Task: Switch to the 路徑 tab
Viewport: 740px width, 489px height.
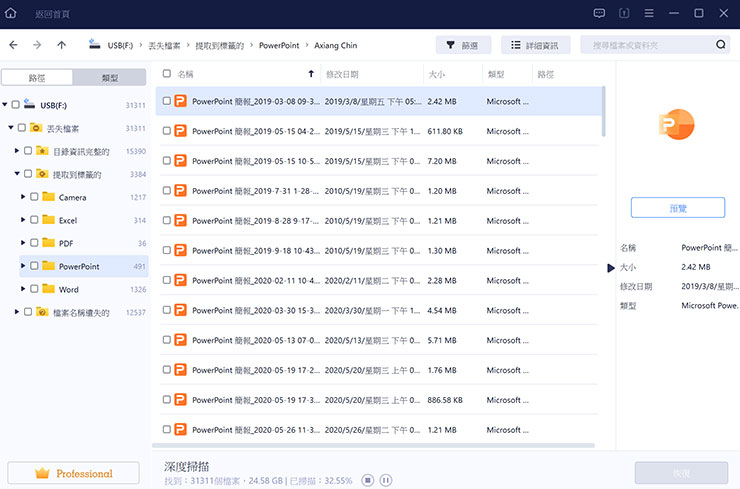Action: pyautogui.click(x=37, y=77)
